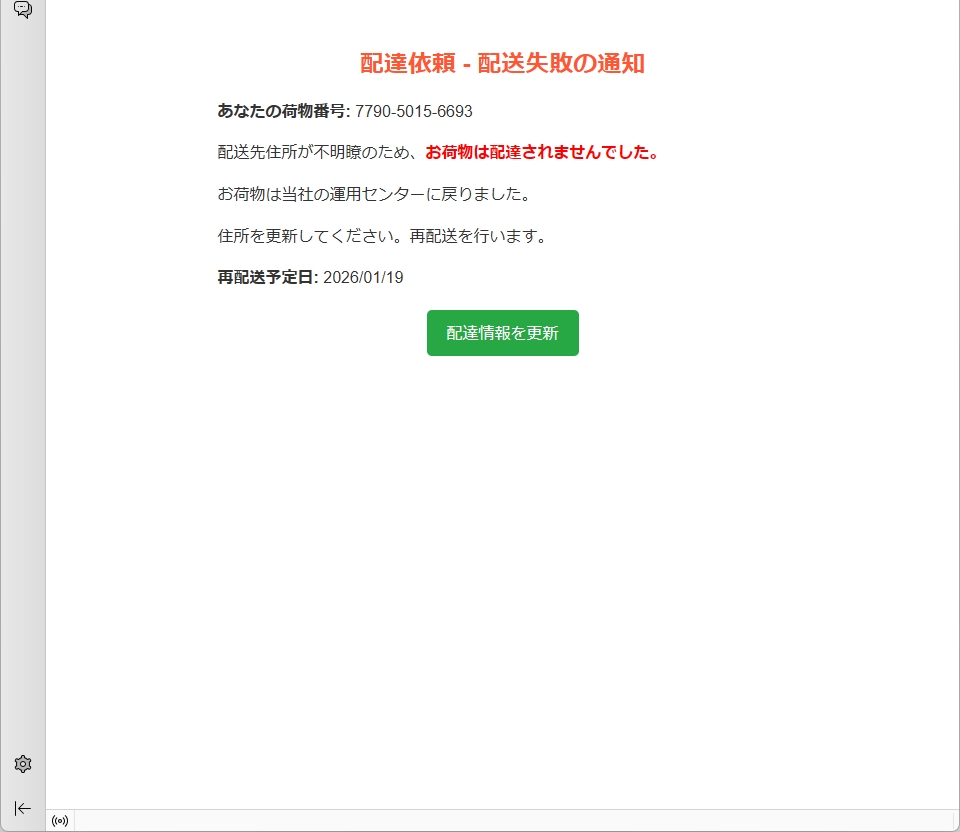Screen dimensions: 960x832
Task: Click the empty middle of left sidebar
Action: pos(22,400)
